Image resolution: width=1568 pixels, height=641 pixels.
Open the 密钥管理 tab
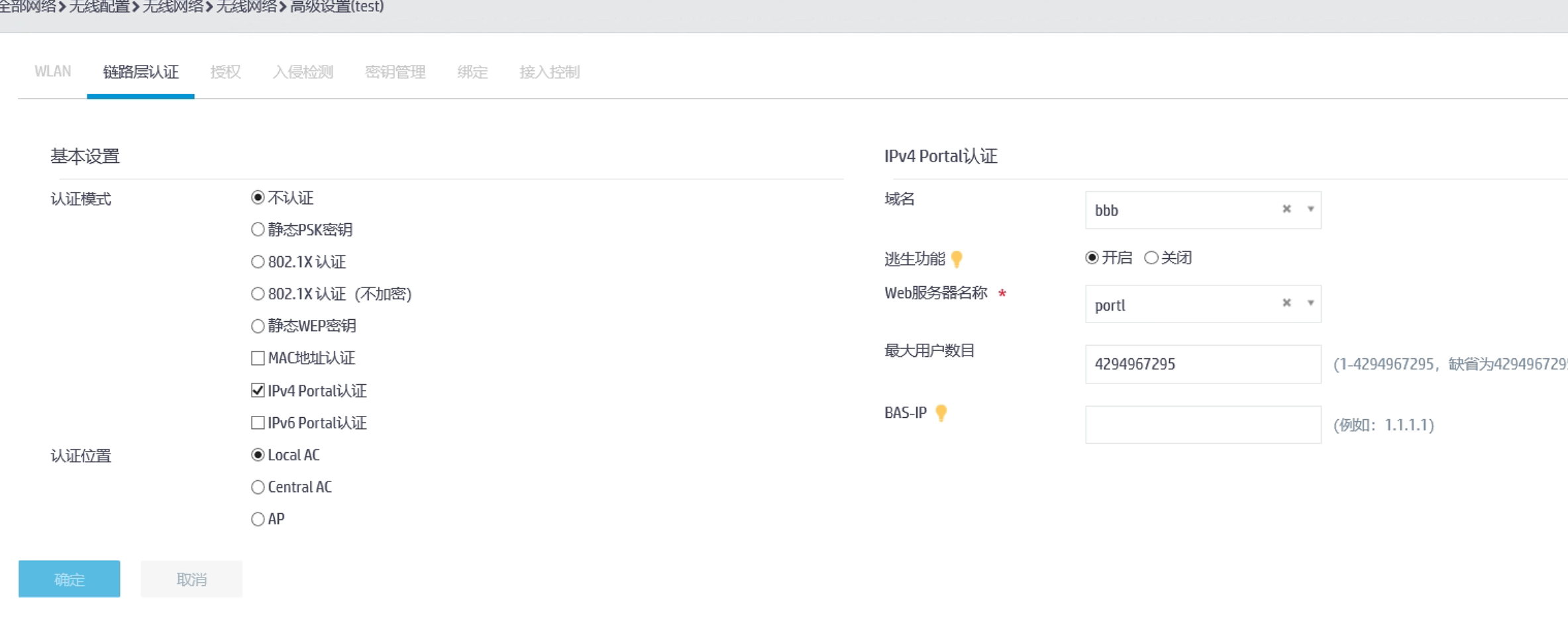click(x=395, y=72)
